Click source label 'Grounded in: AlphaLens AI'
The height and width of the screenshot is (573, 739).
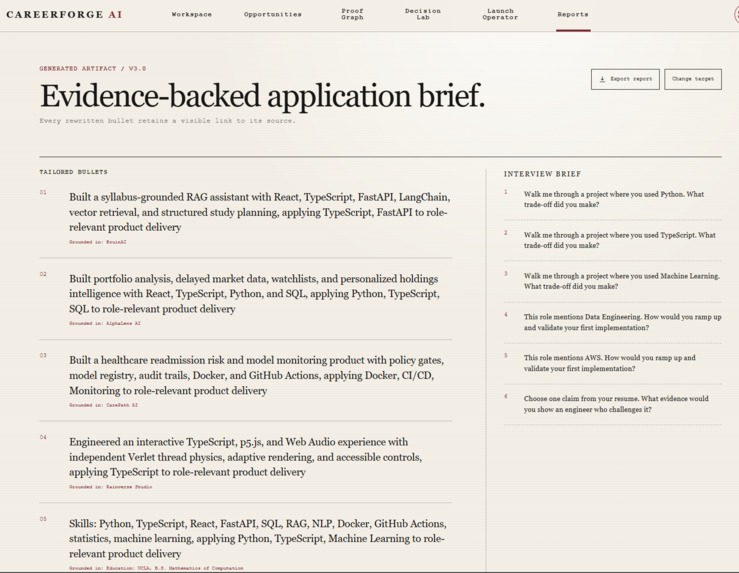(105, 323)
